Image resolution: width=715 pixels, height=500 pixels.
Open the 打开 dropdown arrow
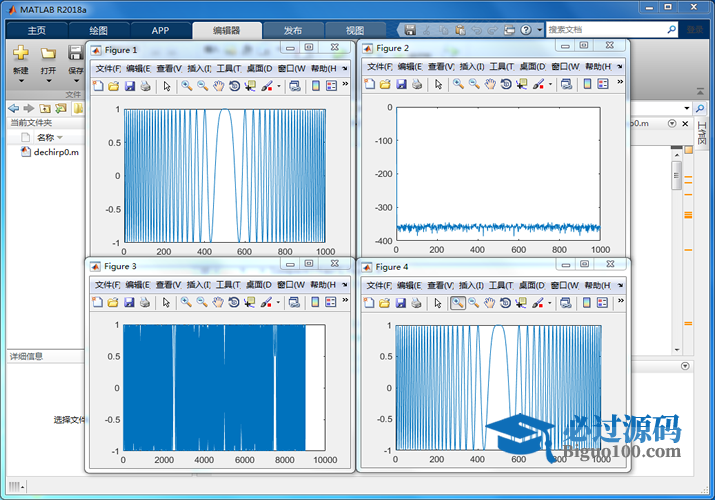click(49, 81)
